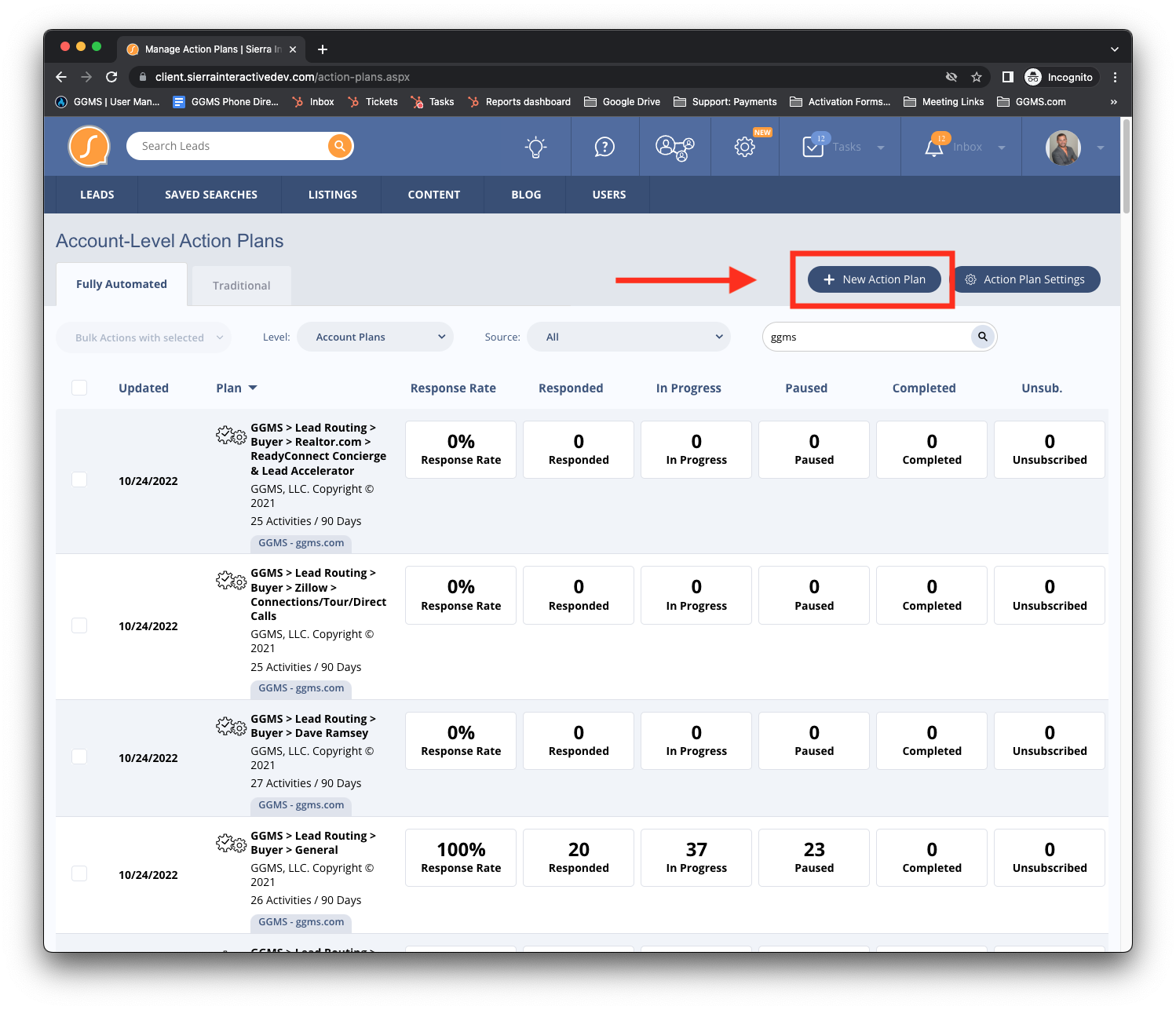Click the ggms plan search field

[x=867, y=337]
